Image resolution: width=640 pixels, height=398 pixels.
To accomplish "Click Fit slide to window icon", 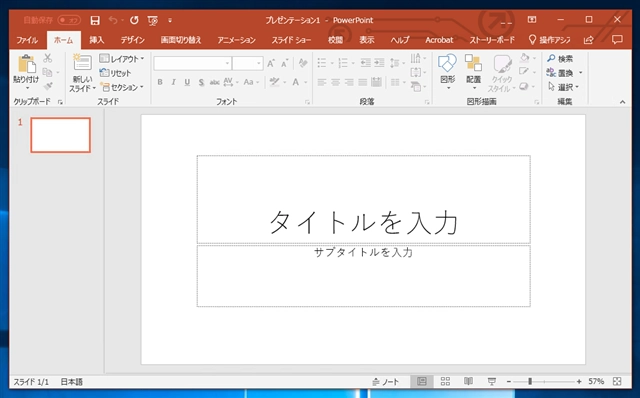I will [617, 381].
